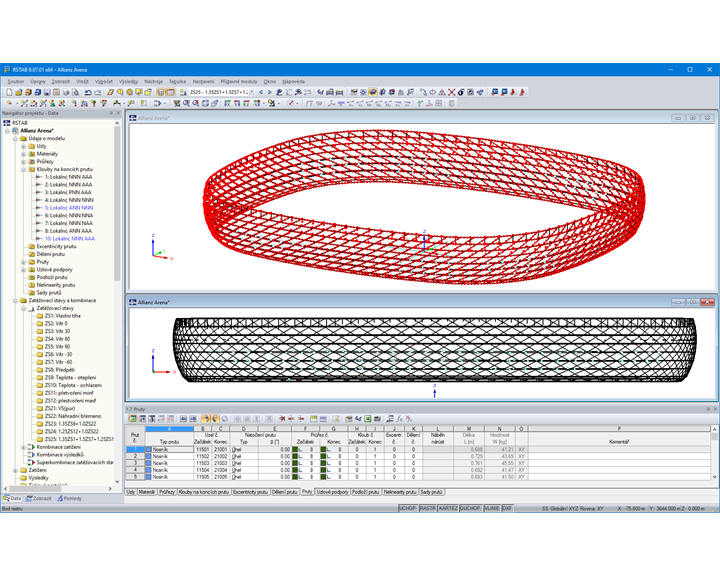720x576 pixels.
Task: Select hinge 10: Lokální NNN AAA
Action: coord(70,239)
